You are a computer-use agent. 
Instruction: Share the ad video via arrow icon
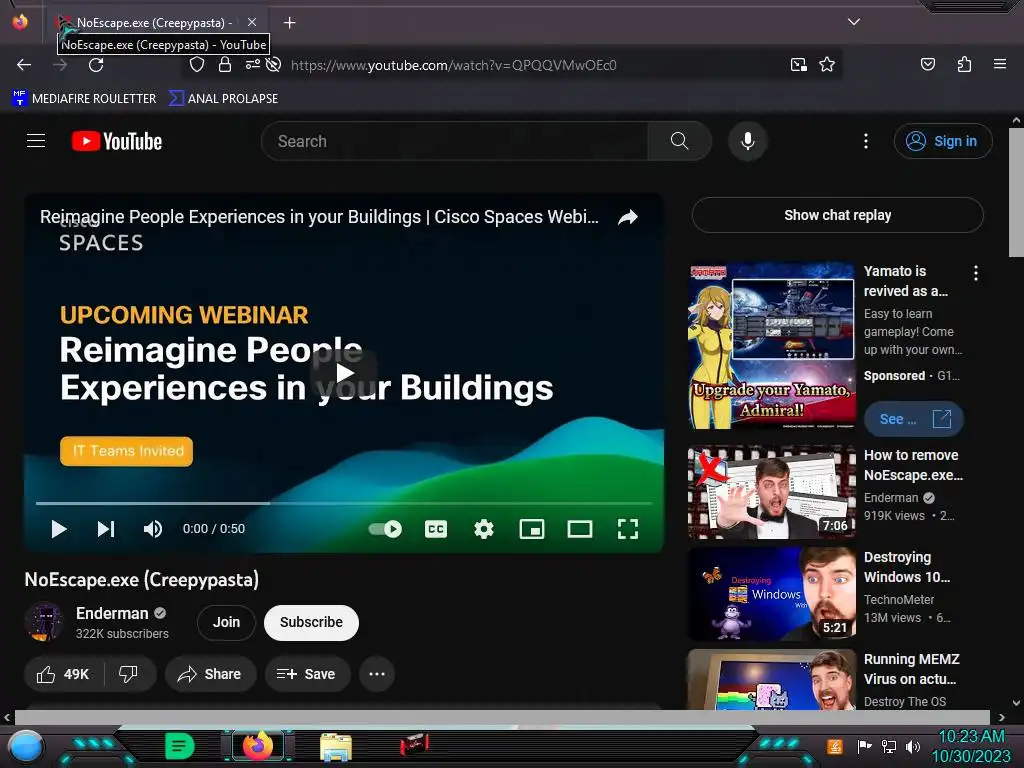(x=628, y=217)
